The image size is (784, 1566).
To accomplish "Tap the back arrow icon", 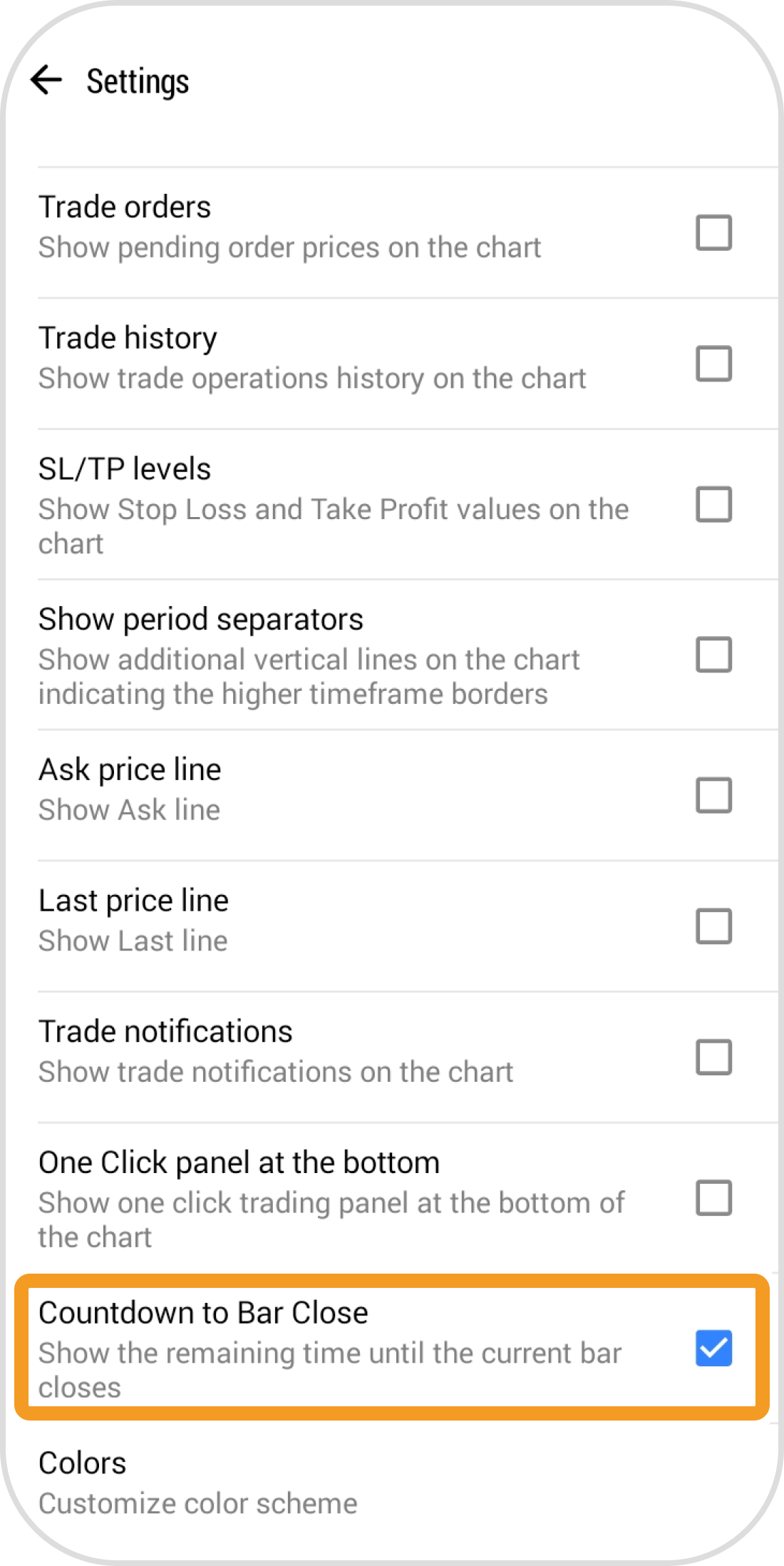I will click(x=47, y=80).
